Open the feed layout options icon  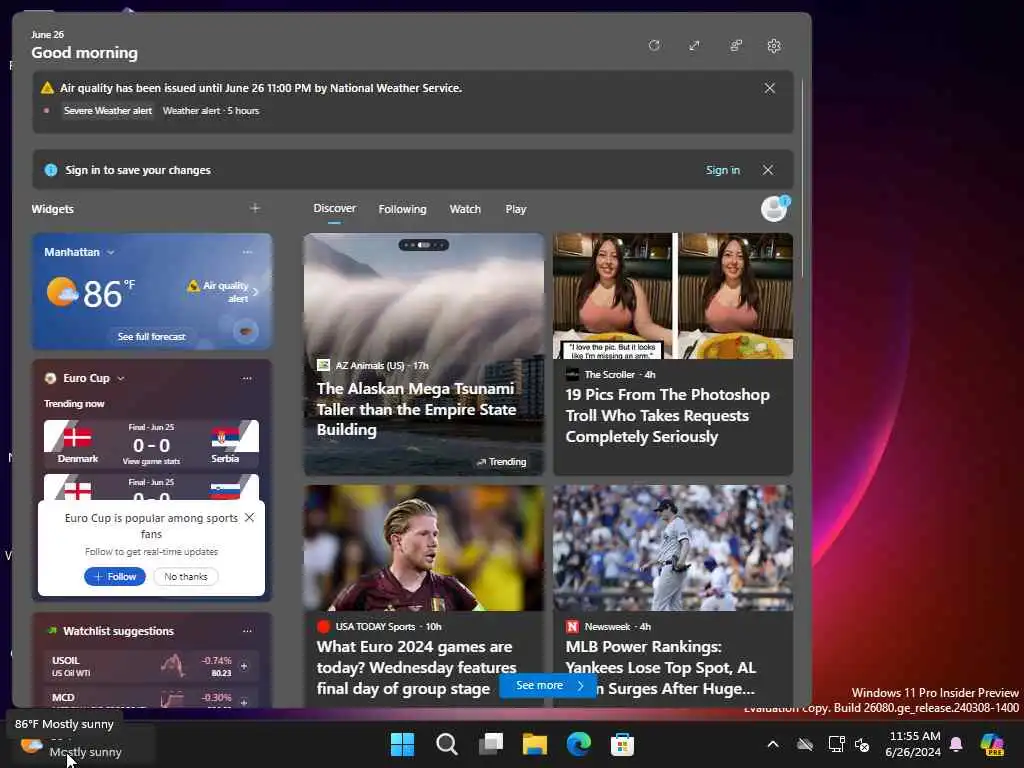coord(736,46)
